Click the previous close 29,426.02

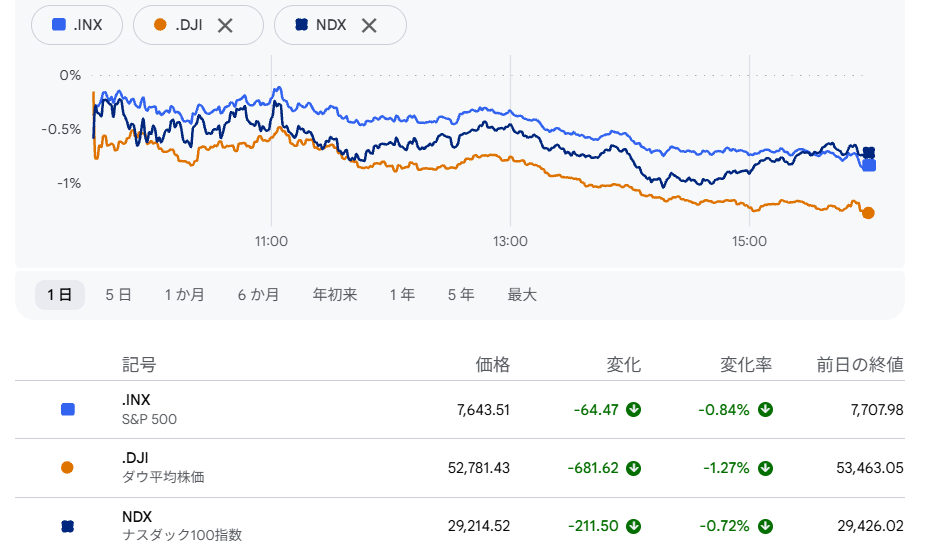870,526
